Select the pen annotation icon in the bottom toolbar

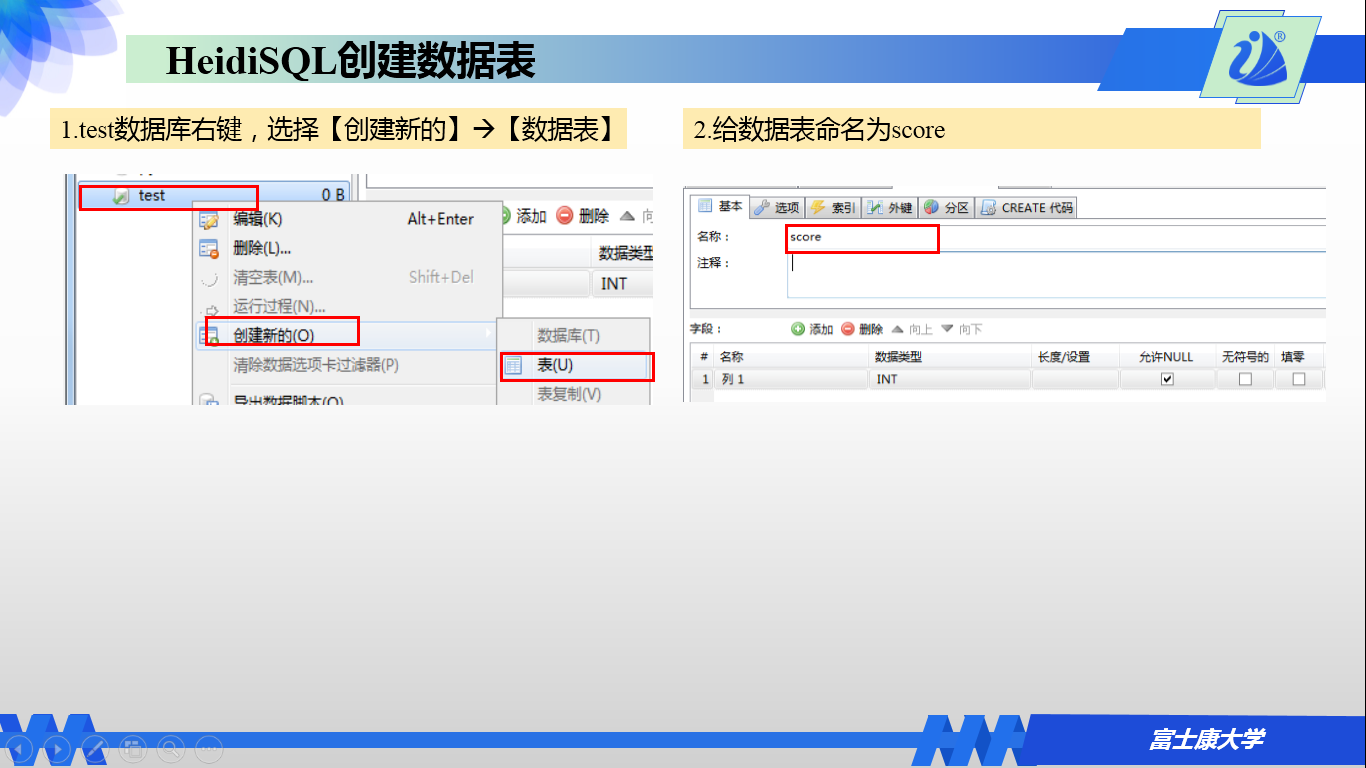coord(95,748)
